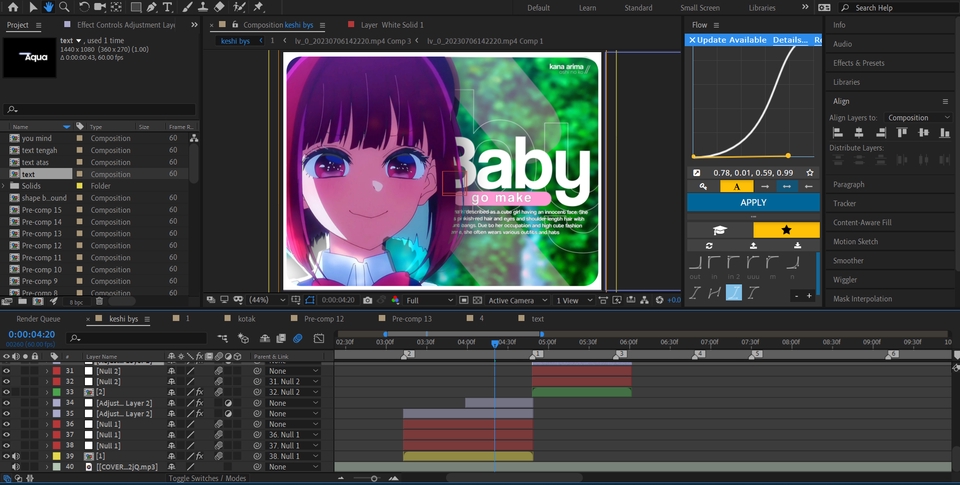This screenshot has width=960, height=485.
Task: Open Align Layers to Composition dropdown
Action: pyautogui.click(x=919, y=118)
